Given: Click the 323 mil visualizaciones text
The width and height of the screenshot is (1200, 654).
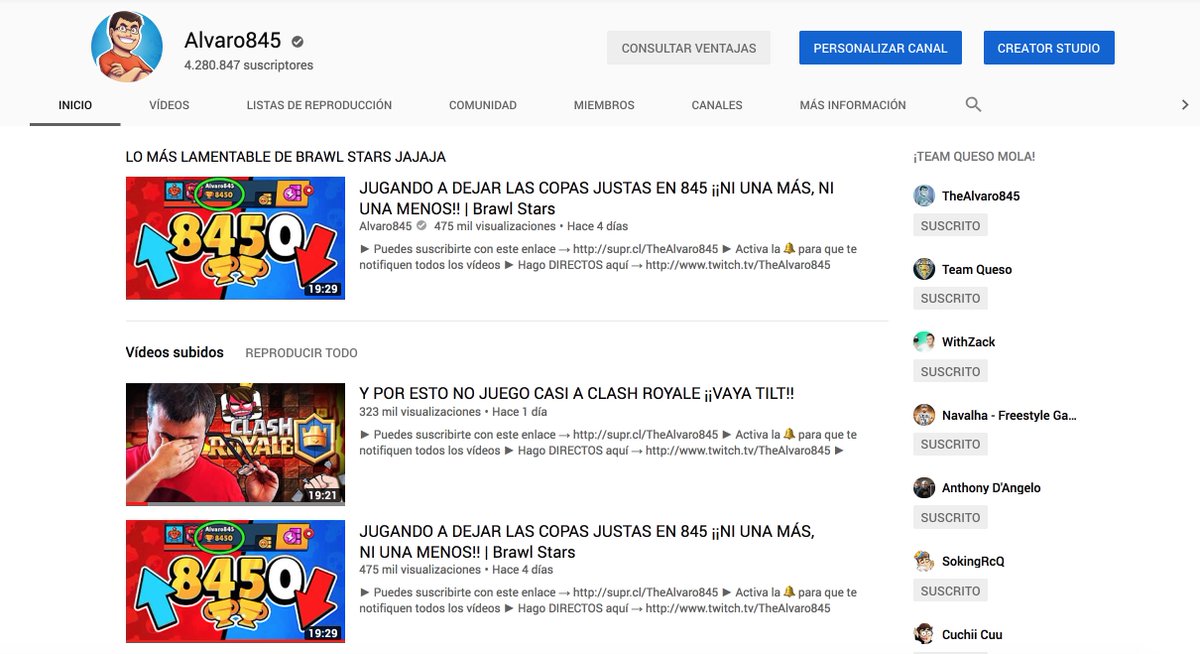Looking at the screenshot, I should pyautogui.click(x=421, y=412).
